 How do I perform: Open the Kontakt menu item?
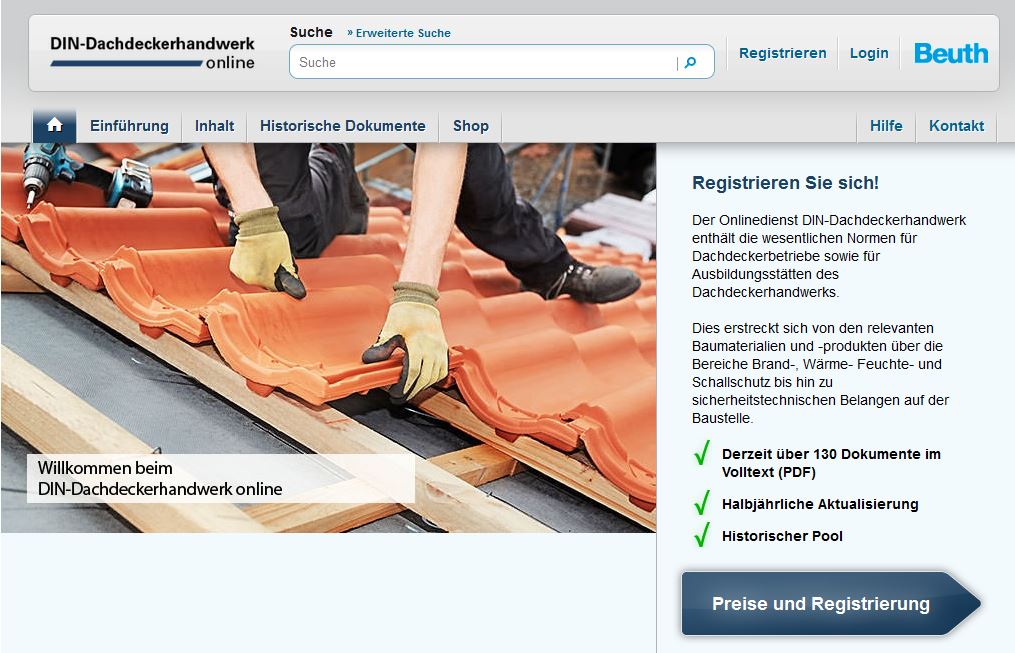[x=956, y=126]
